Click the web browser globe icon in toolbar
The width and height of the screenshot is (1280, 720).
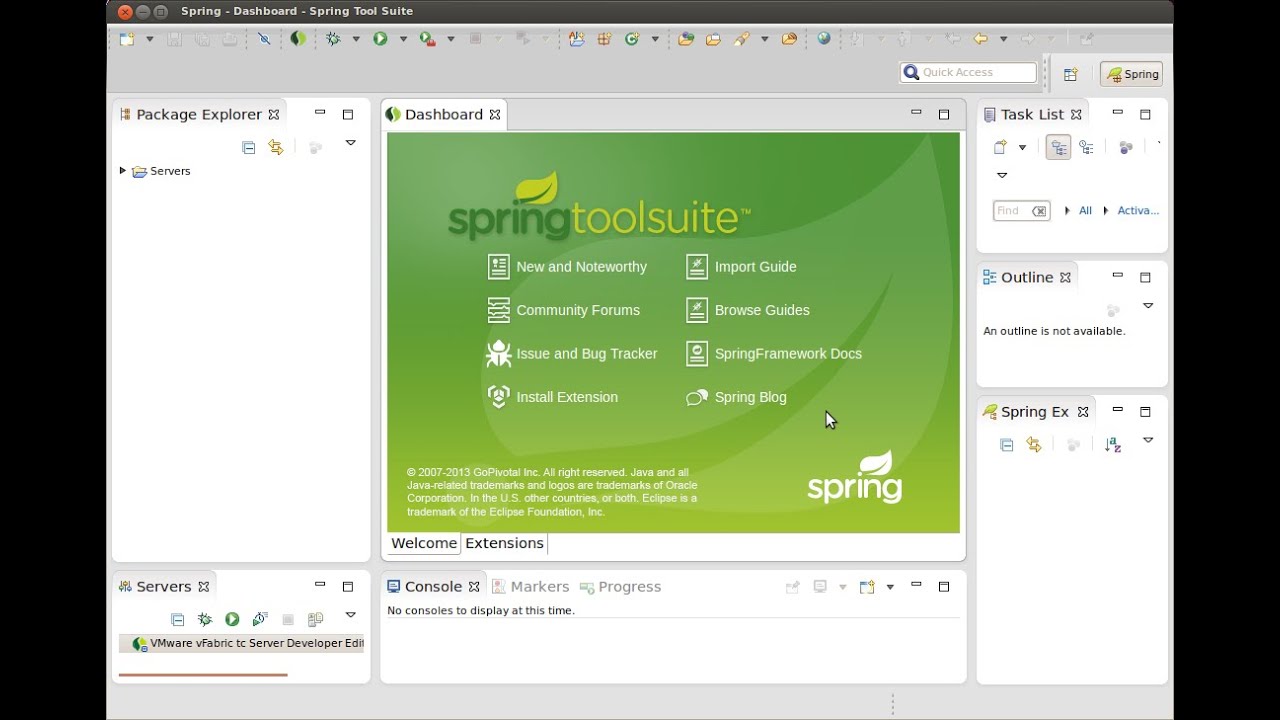824,39
